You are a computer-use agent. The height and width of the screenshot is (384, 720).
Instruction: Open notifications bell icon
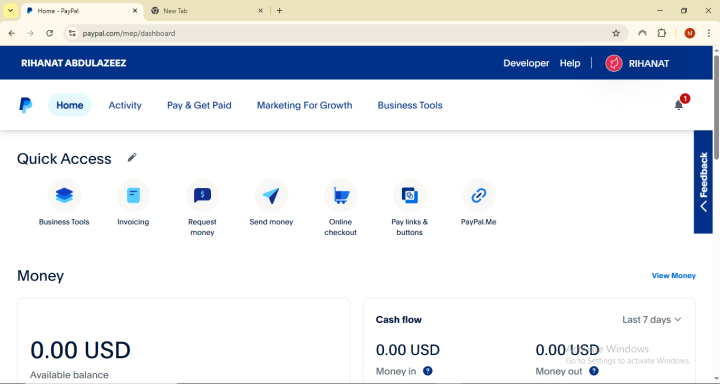679,105
